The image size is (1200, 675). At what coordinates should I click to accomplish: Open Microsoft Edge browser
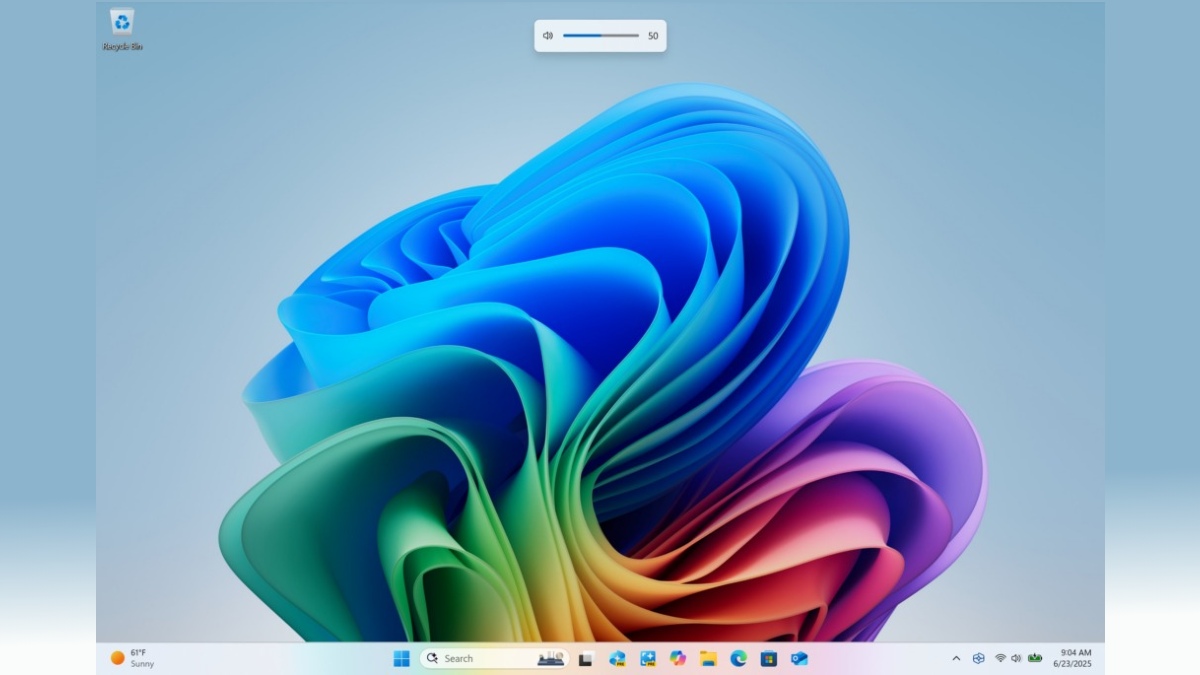click(x=737, y=658)
